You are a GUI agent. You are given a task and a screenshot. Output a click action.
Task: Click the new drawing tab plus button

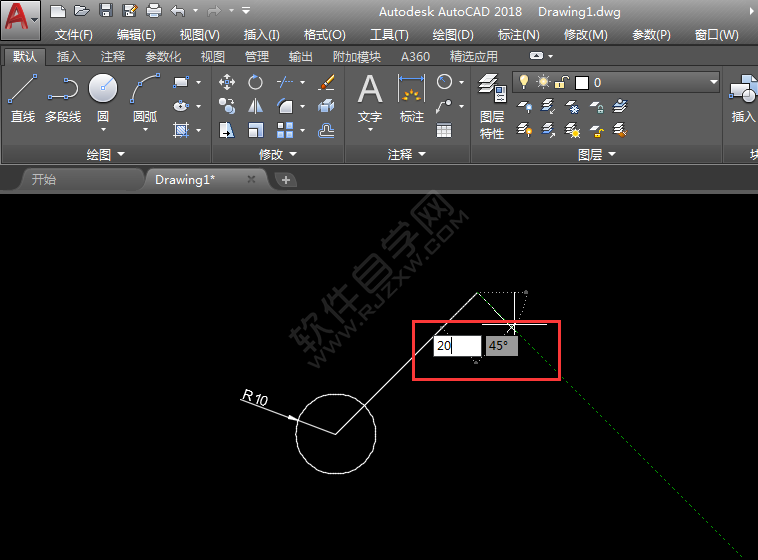pyautogui.click(x=286, y=180)
